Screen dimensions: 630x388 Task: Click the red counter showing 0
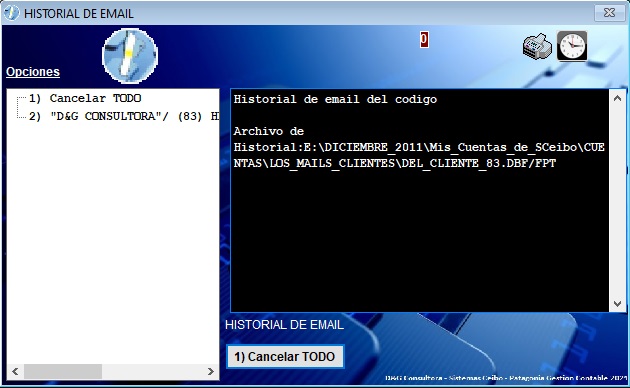(x=424, y=40)
